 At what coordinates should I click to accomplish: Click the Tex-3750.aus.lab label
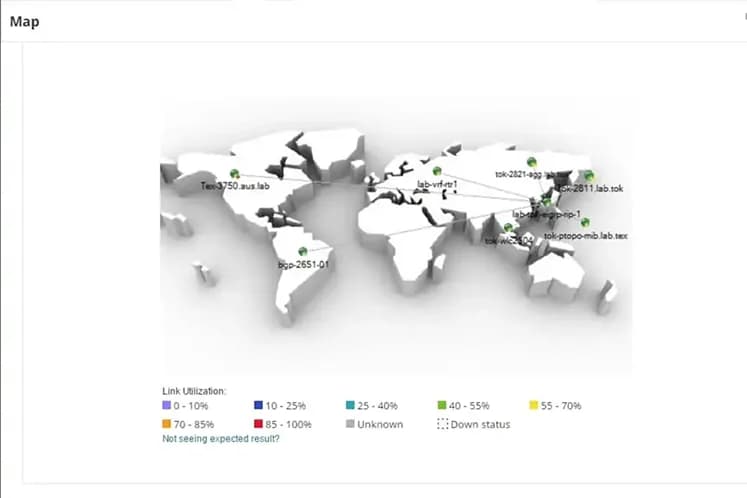[x=235, y=186]
